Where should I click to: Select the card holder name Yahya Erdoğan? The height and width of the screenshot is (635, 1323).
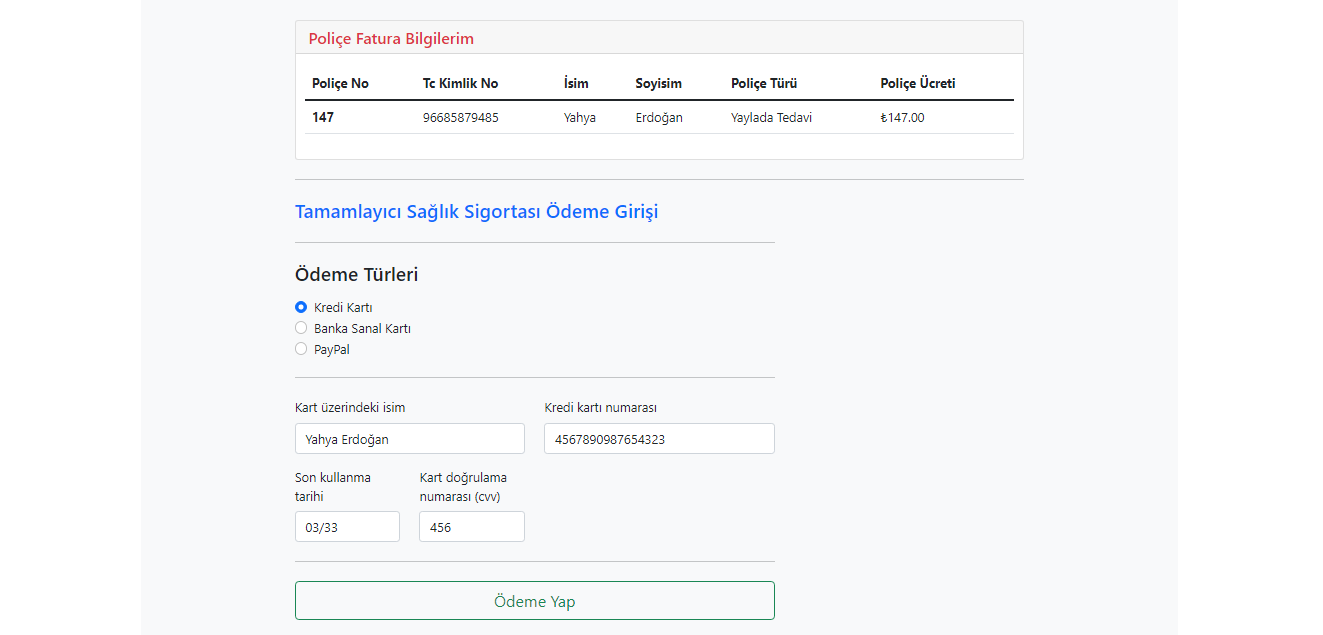tap(410, 438)
